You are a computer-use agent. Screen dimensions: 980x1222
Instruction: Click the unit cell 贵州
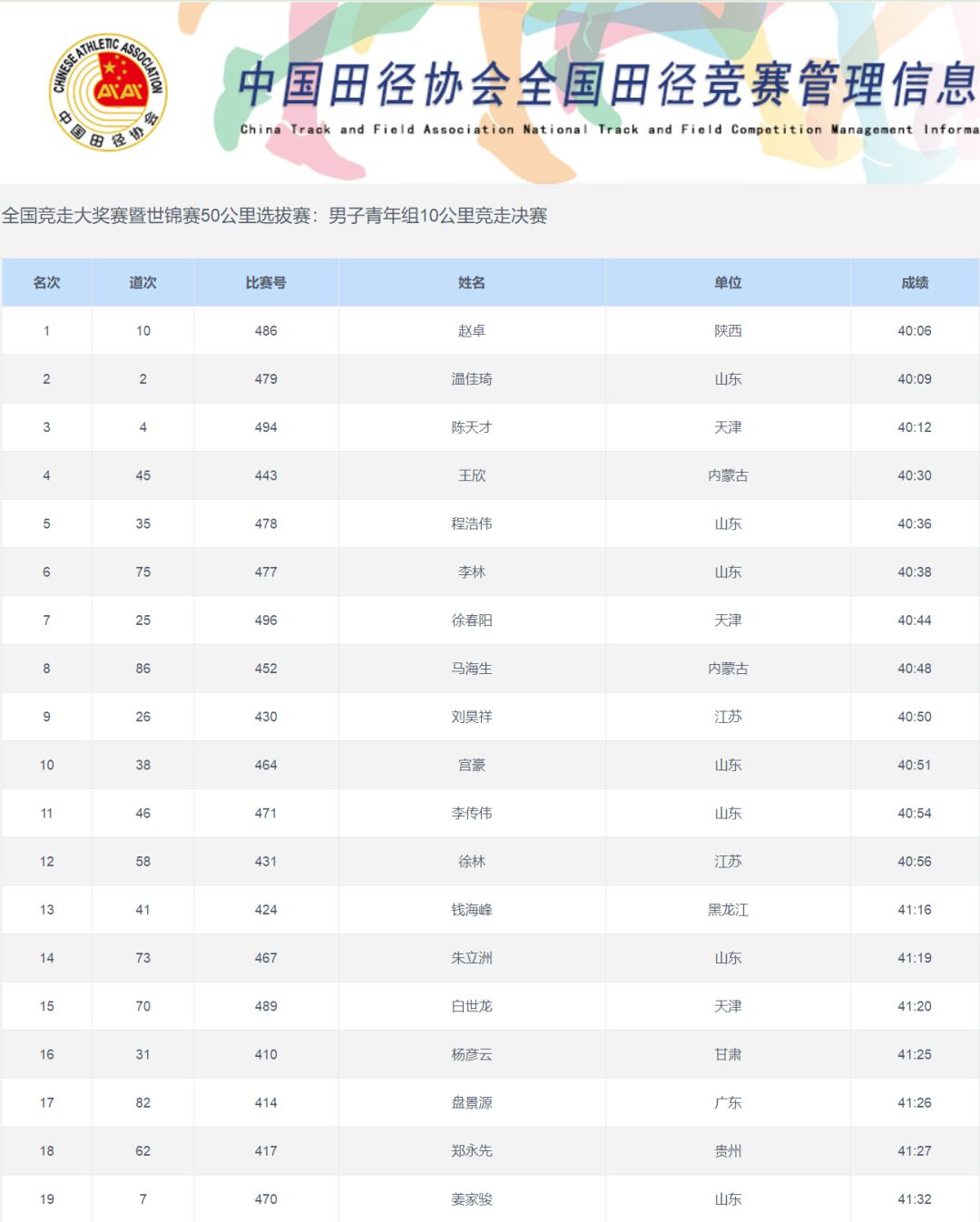pyautogui.click(x=728, y=1150)
